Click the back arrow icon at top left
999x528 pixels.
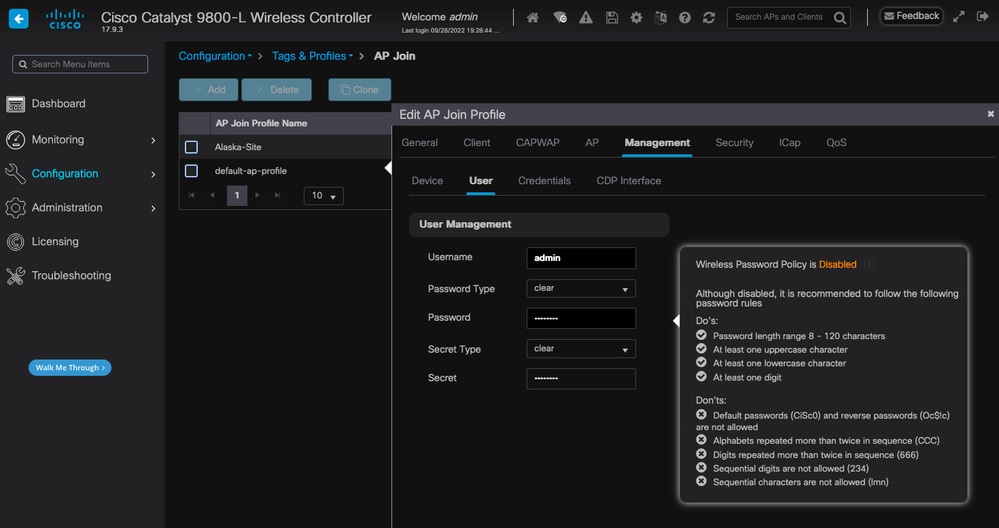tap(18, 19)
